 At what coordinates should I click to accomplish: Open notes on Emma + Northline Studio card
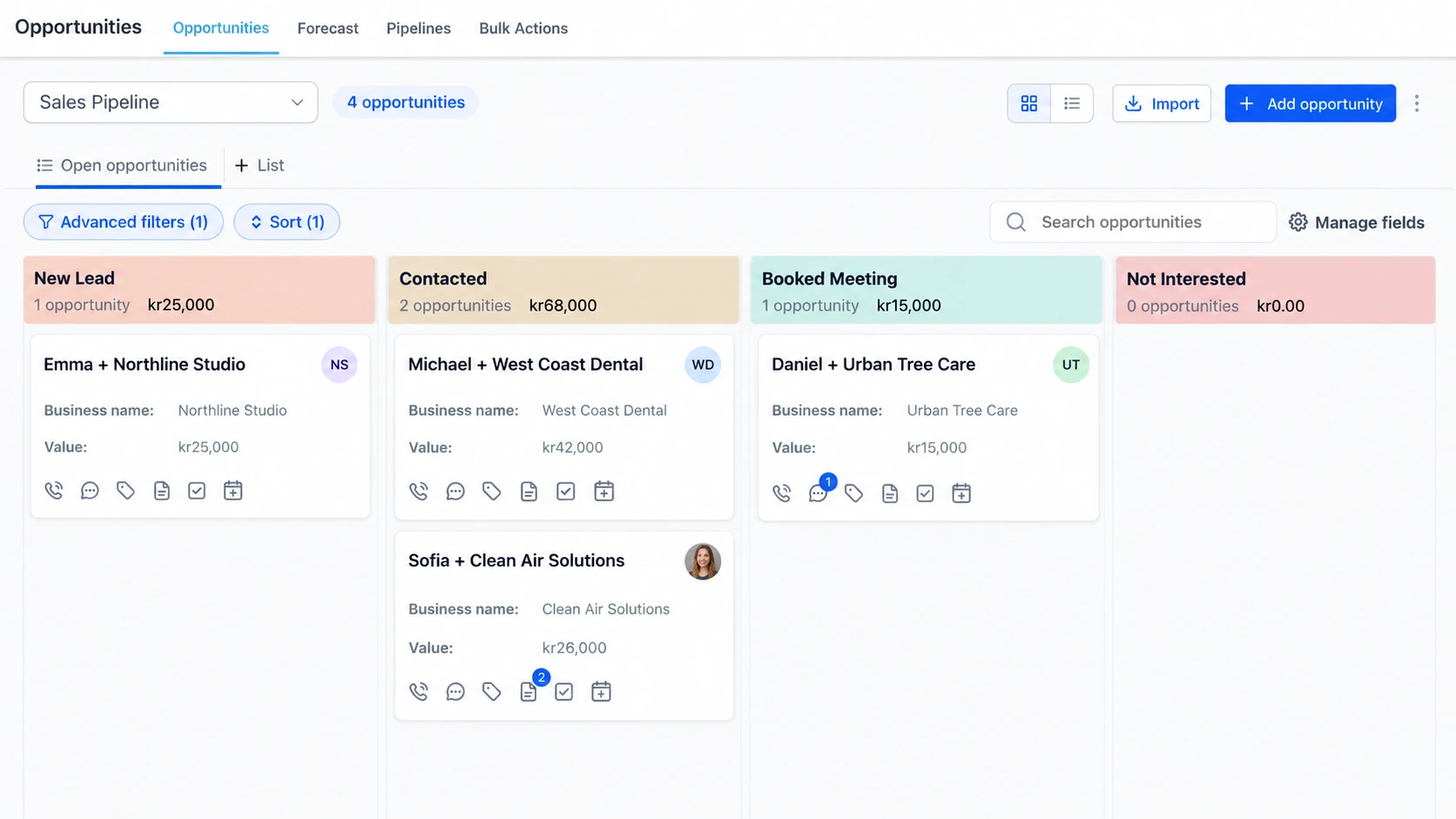162,491
